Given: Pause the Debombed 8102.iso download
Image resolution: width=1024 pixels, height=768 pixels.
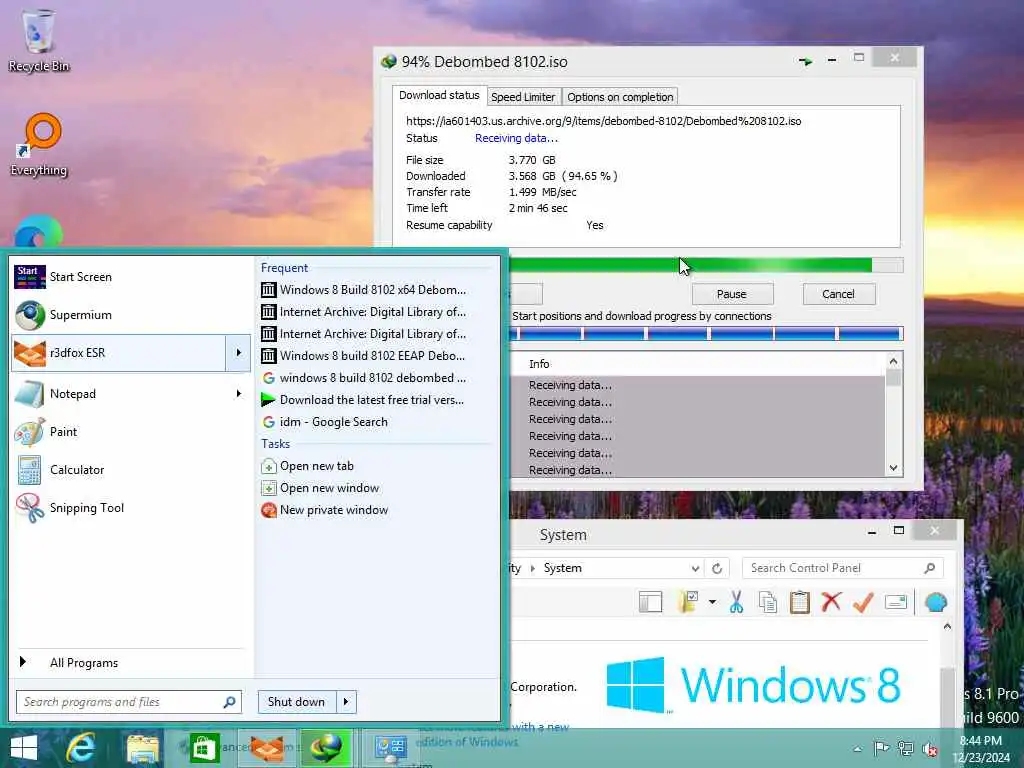Looking at the screenshot, I should [732, 294].
